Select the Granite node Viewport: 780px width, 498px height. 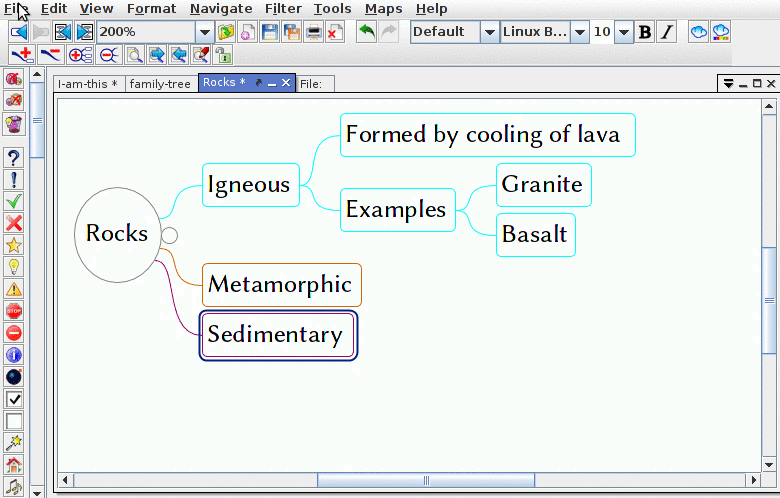542,185
